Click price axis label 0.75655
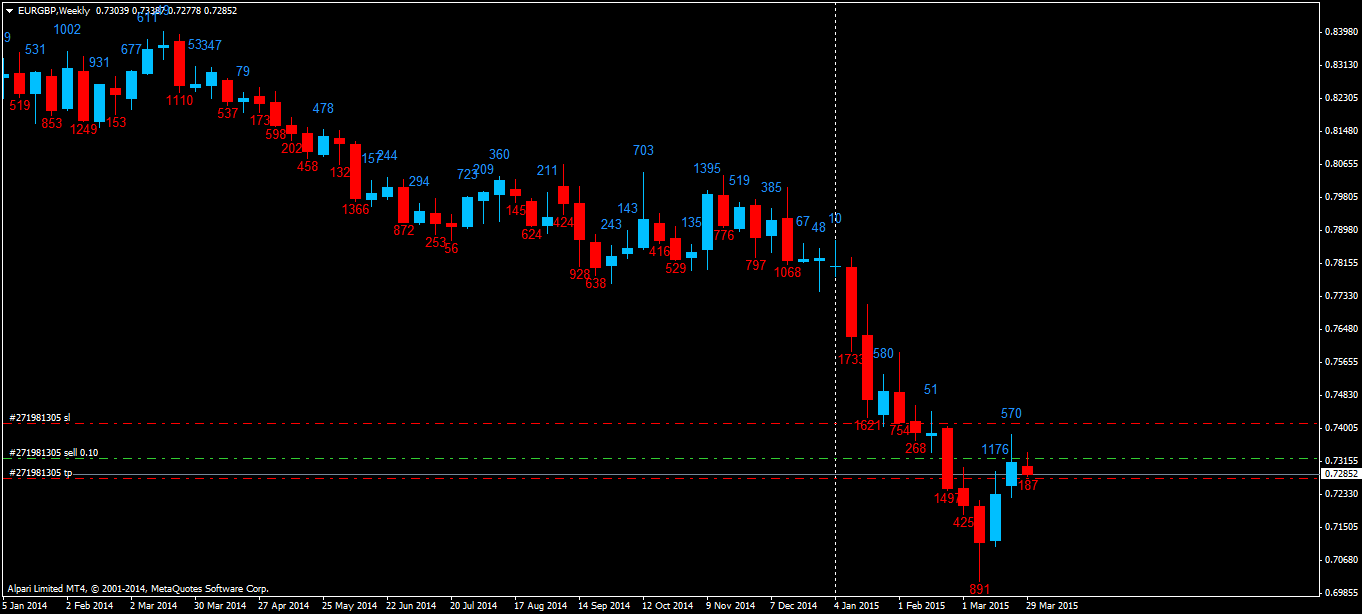 point(1341,362)
